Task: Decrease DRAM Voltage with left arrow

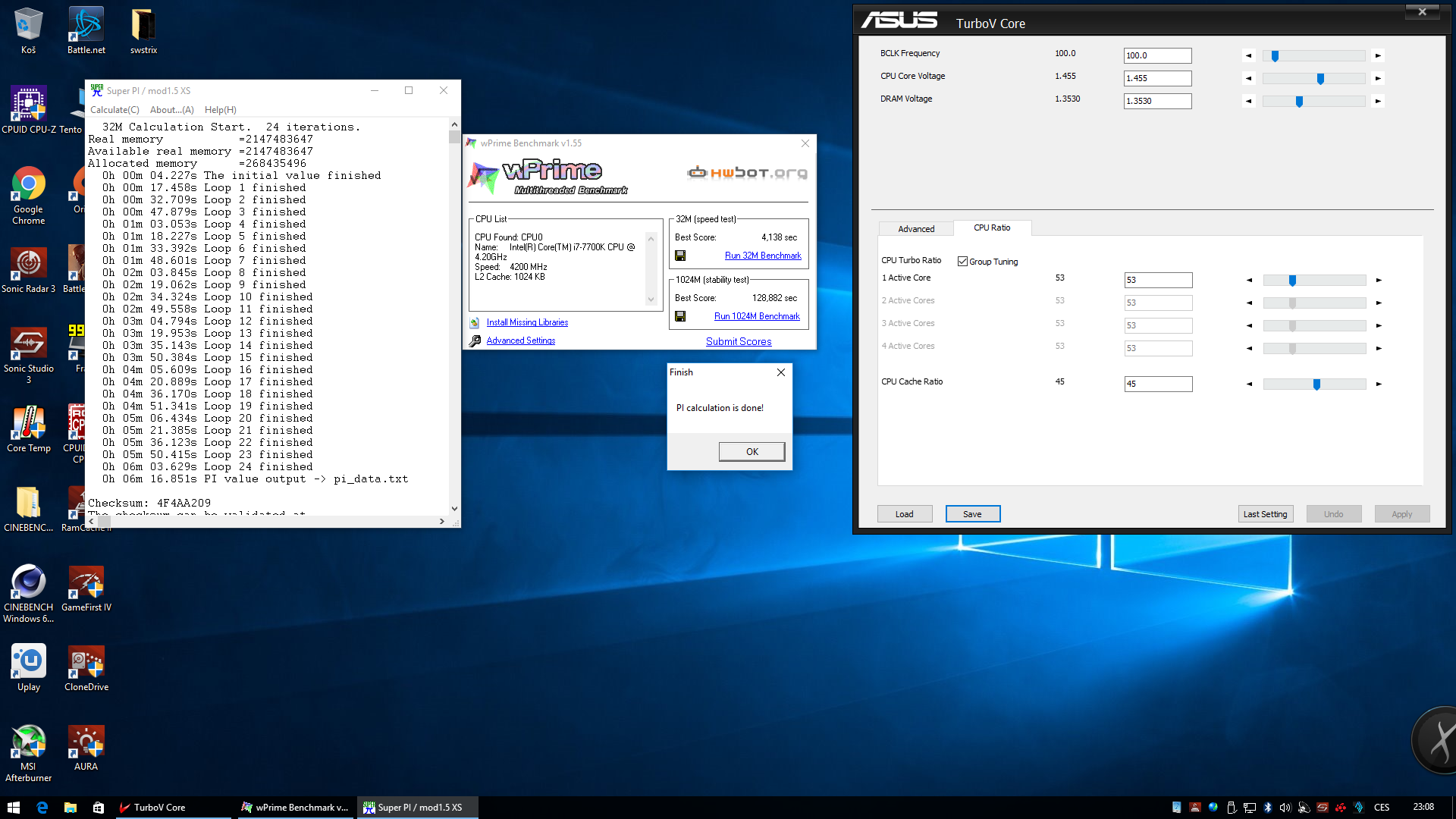Action: coord(1248,101)
